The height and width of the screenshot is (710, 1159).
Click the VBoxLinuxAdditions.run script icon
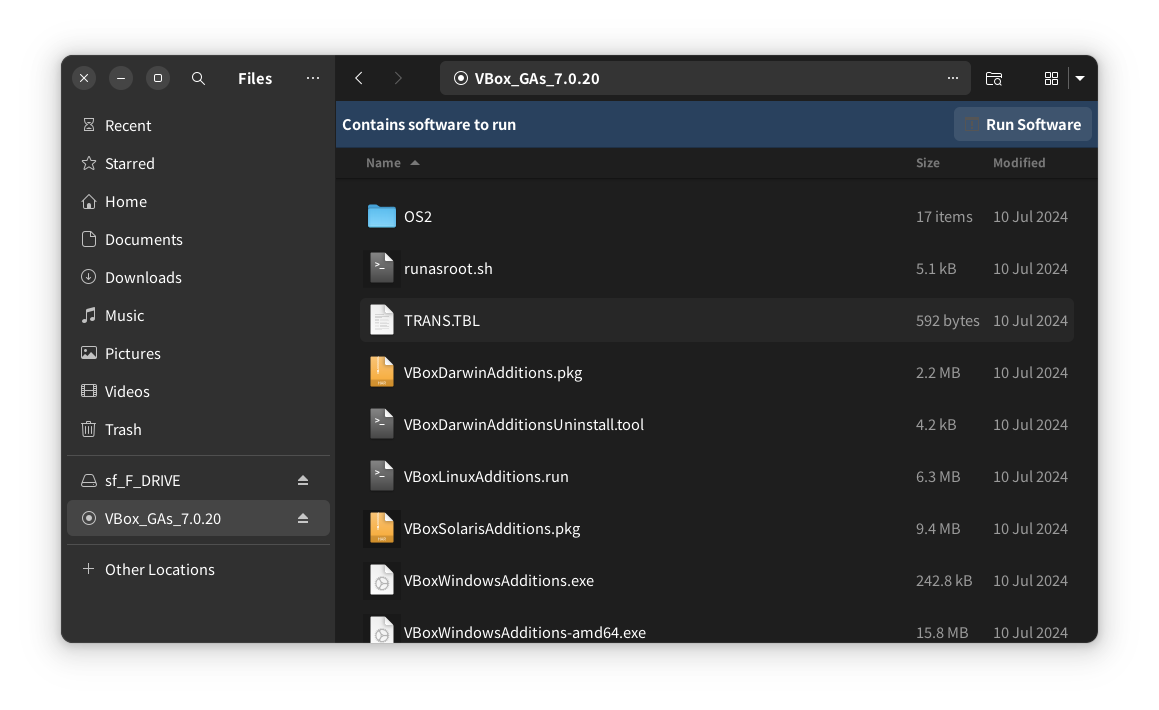click(x=381, y=477)
